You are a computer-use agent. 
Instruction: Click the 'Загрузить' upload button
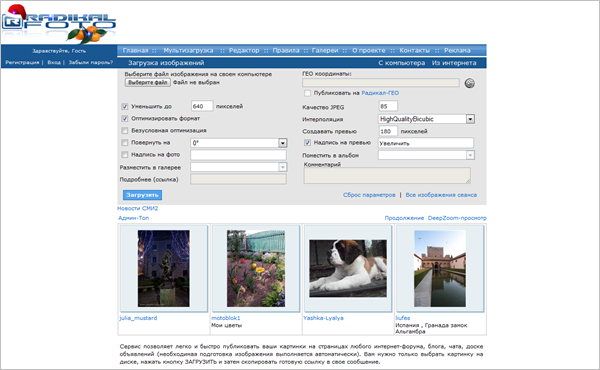(142, 195)
